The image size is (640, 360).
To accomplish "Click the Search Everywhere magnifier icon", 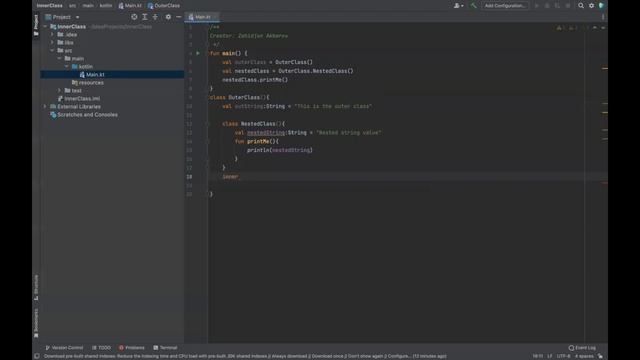I will [x=581, y=6].
